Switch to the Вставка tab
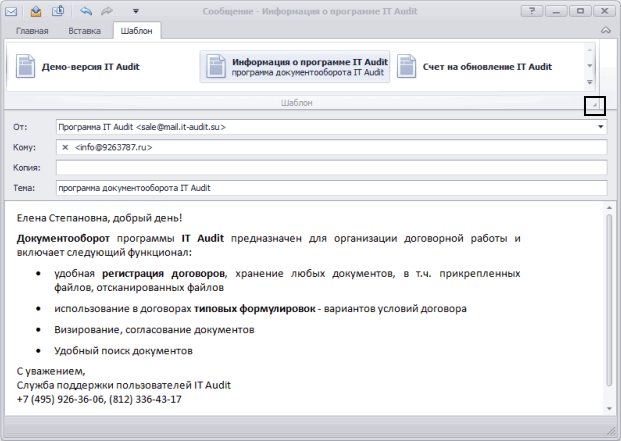The height and width of the screenshot is (441, 621). tap(84, 31)
